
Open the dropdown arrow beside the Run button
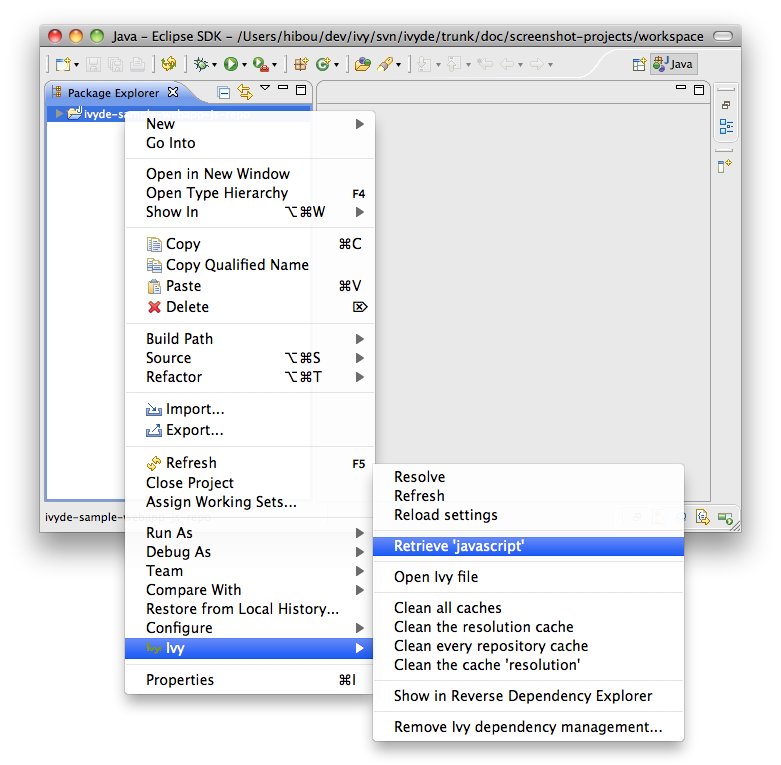tap(243, 65)
